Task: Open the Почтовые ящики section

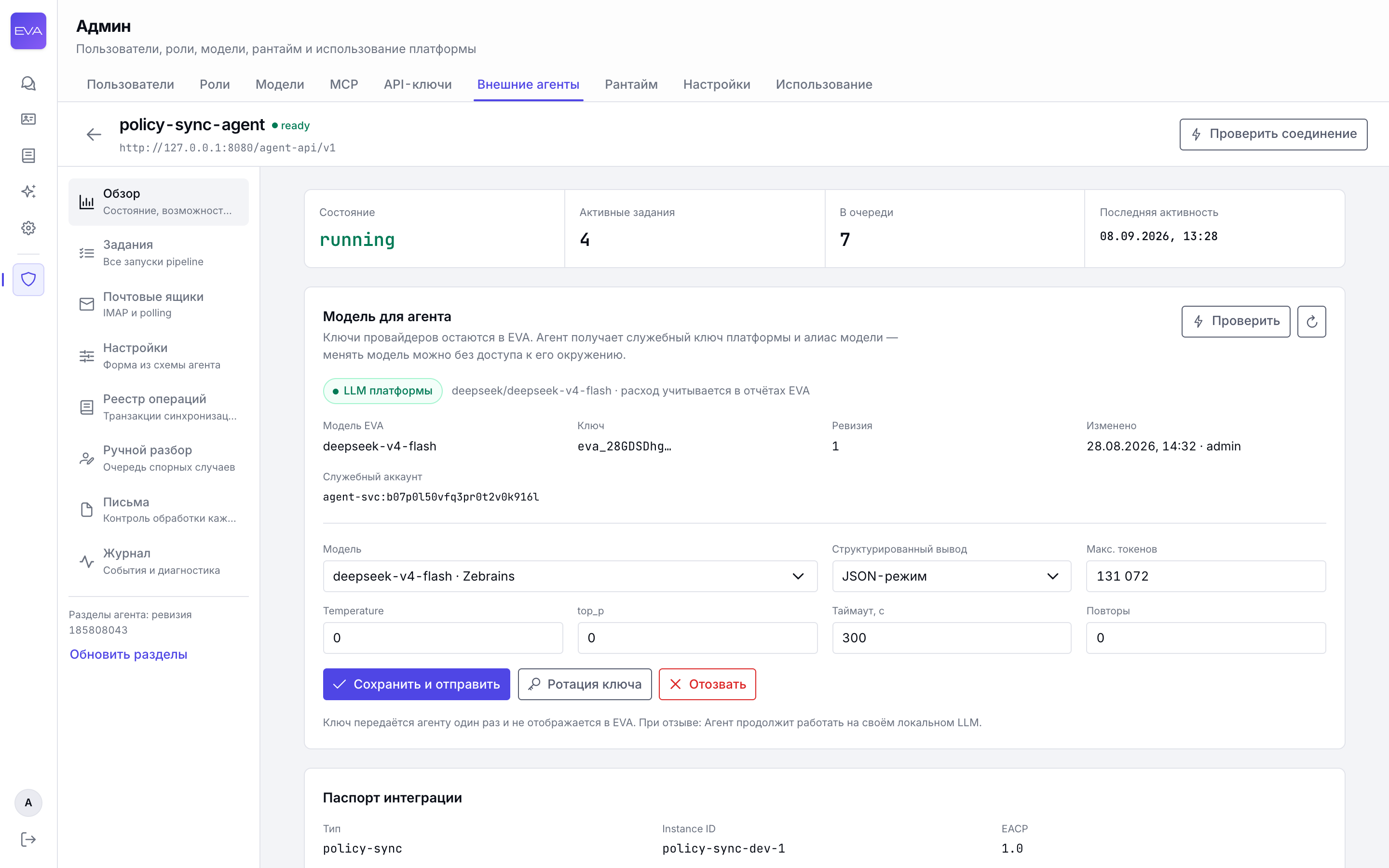Action: coord(158,304)
